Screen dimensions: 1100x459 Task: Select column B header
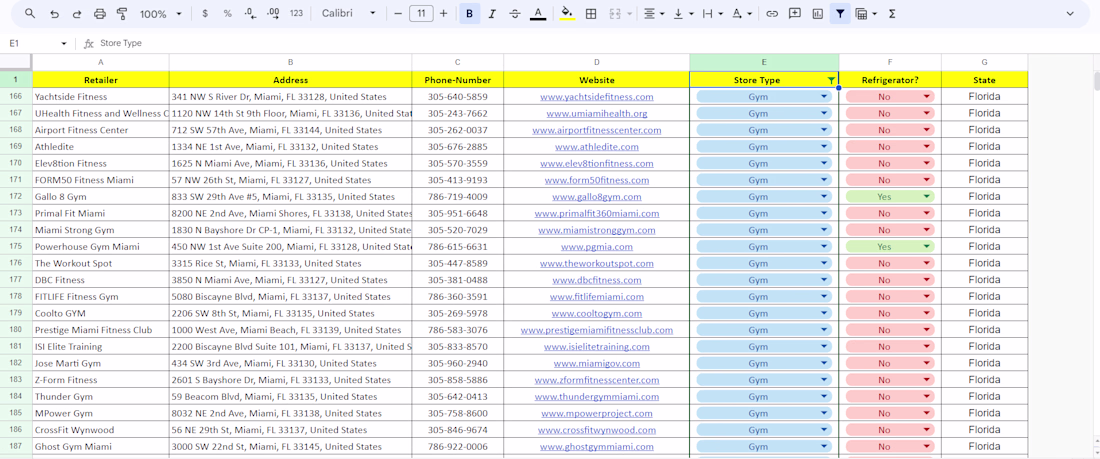(290, 62)
